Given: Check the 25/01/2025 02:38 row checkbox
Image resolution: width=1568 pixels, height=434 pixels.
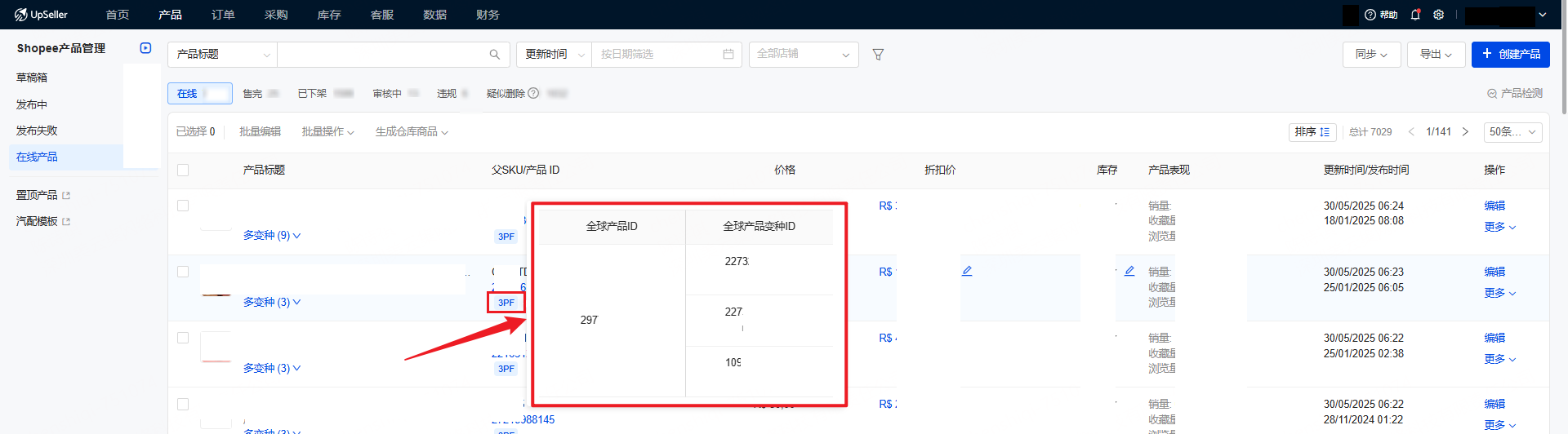Looking at the screenshot, I should (183, 338).
